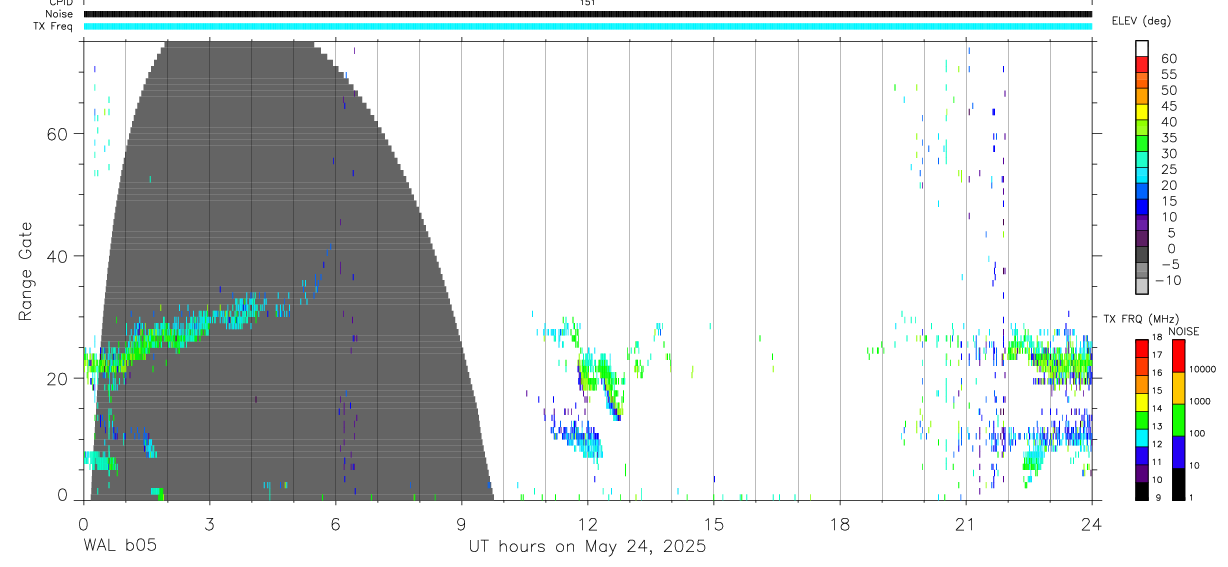
Task: Click the 50 label on ELEV scale
Action: pos(1168,91)
